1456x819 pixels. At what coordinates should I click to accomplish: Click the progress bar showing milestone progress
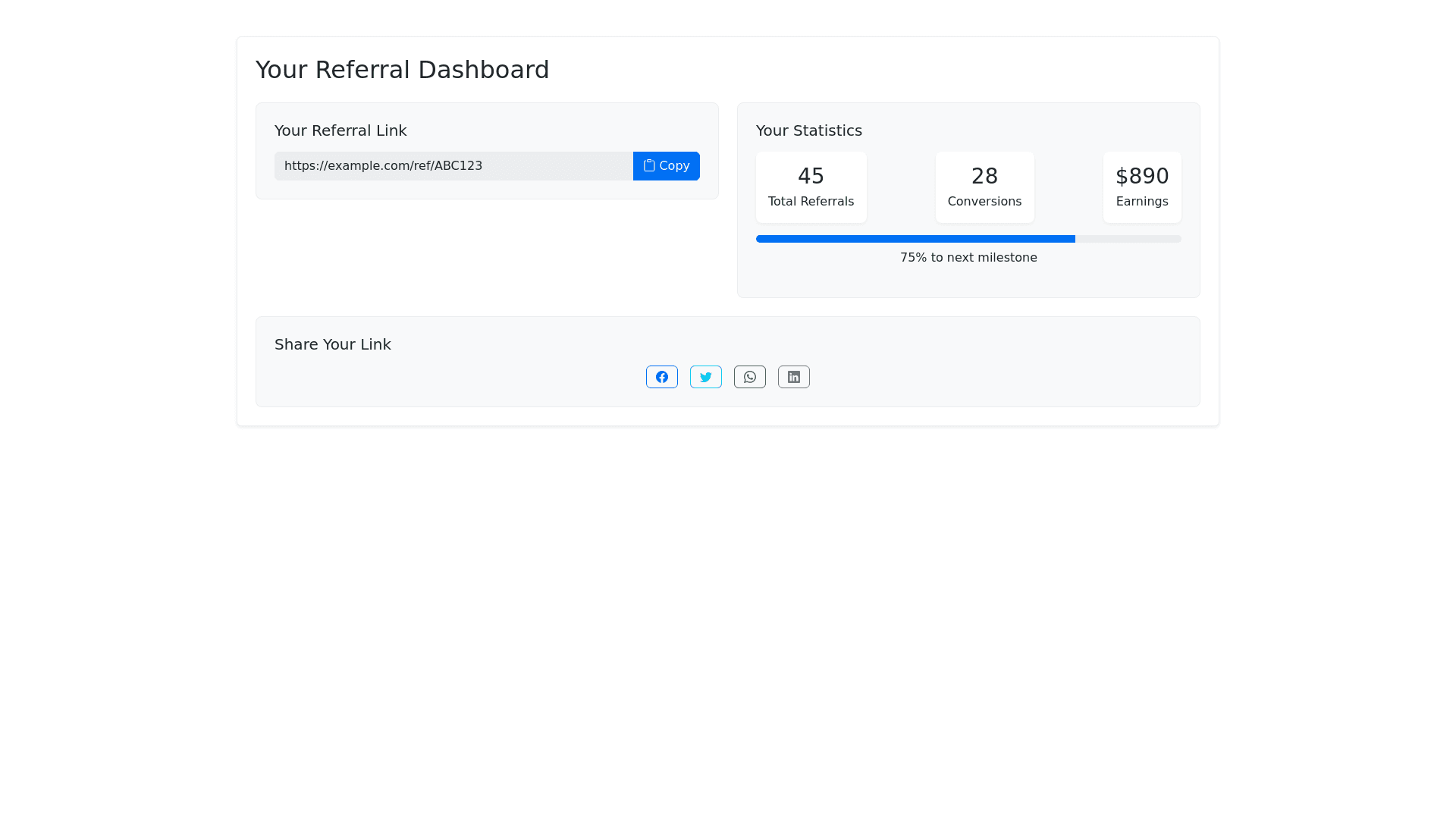[x=968, y=238]
